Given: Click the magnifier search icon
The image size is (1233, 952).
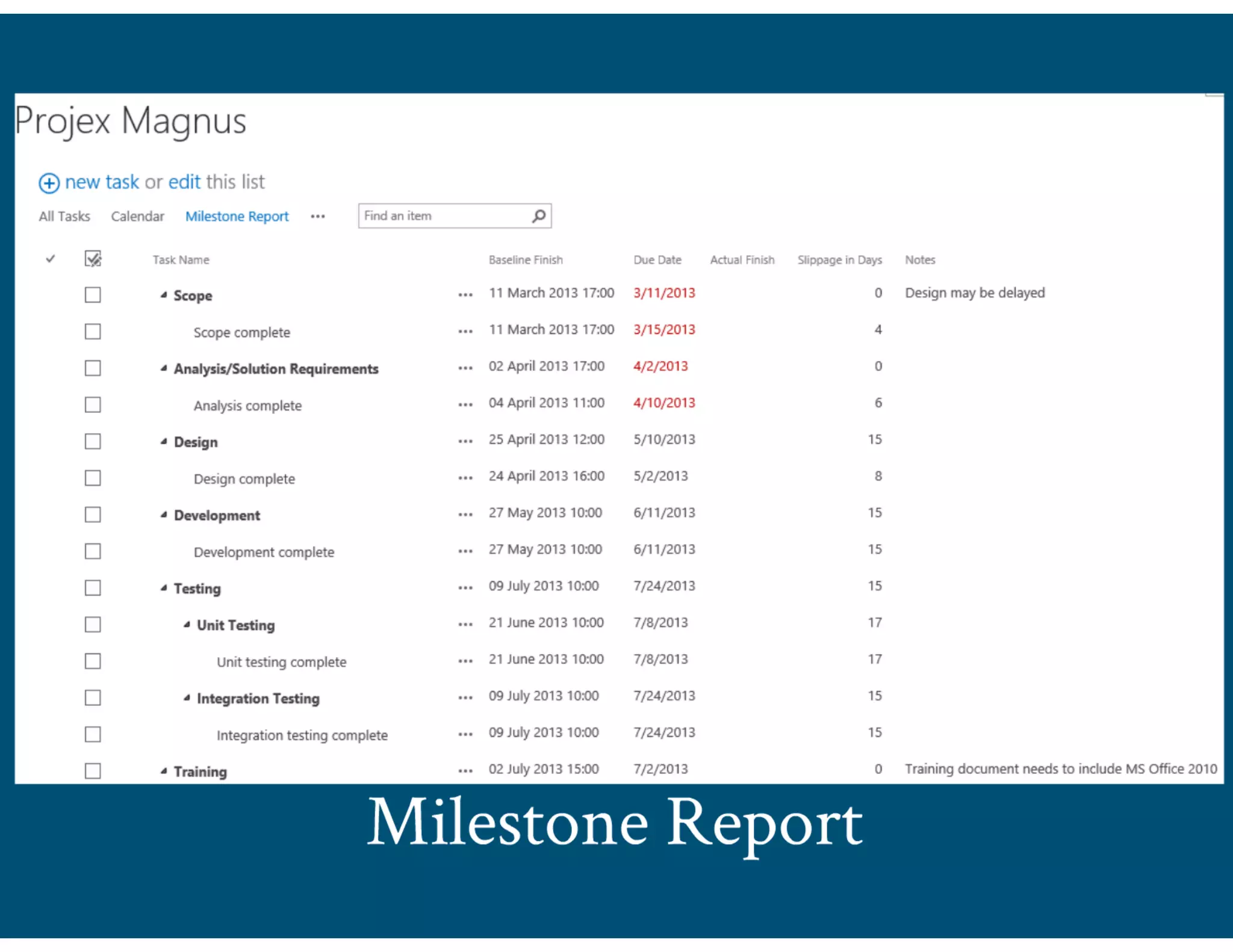Looking at the screenshot, I should pos(539,216).
